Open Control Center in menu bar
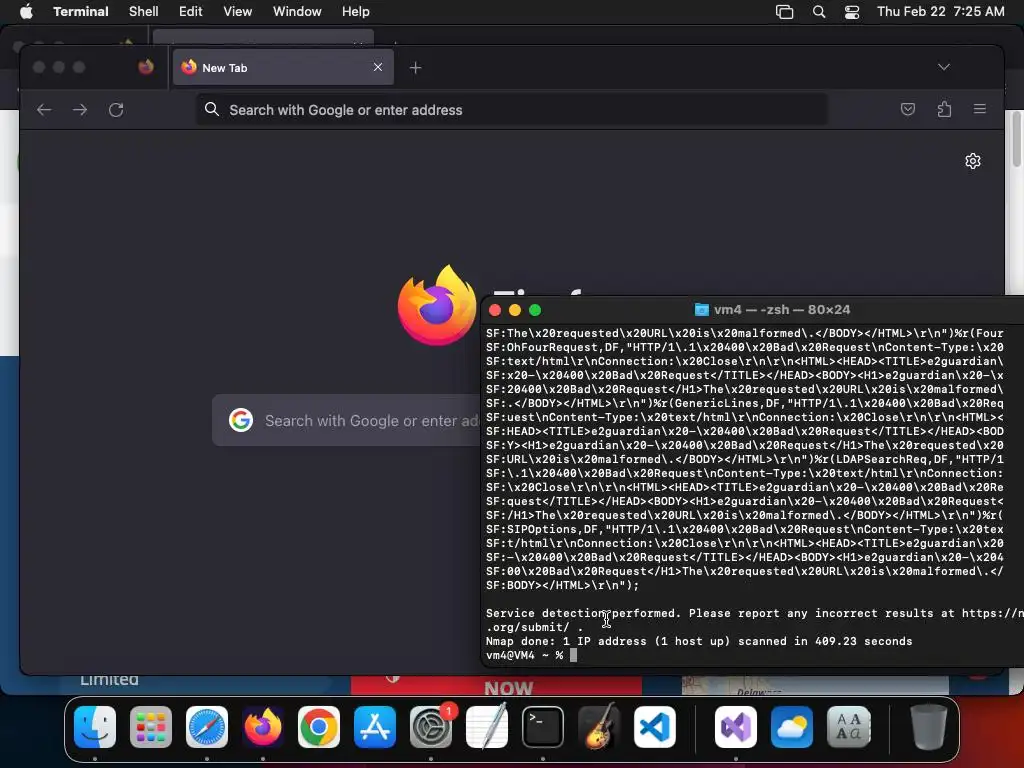Image resolution: width=1024 pixels, height=768 pixels. 852,12
